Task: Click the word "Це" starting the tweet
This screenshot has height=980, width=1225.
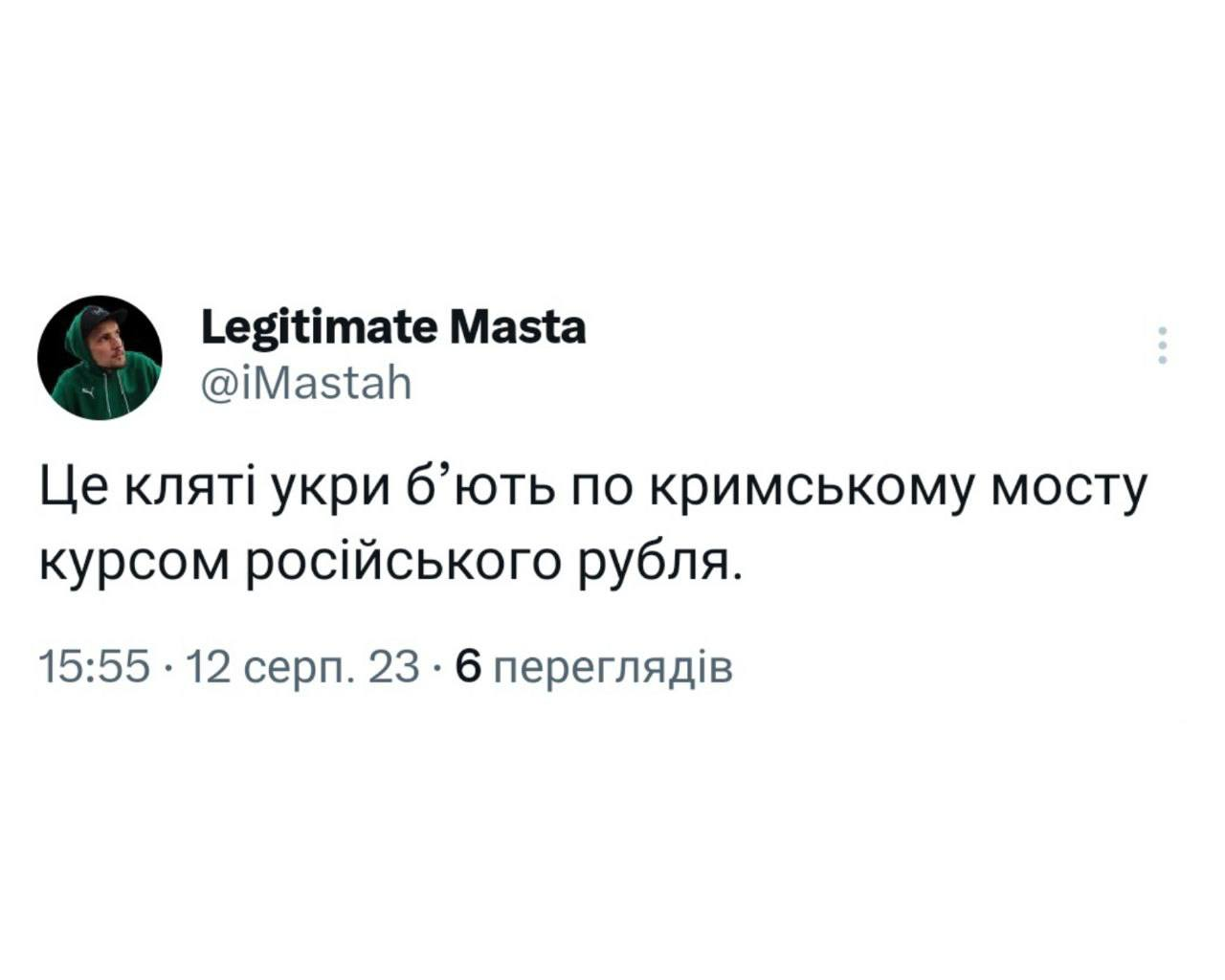Action: [75, 489]
